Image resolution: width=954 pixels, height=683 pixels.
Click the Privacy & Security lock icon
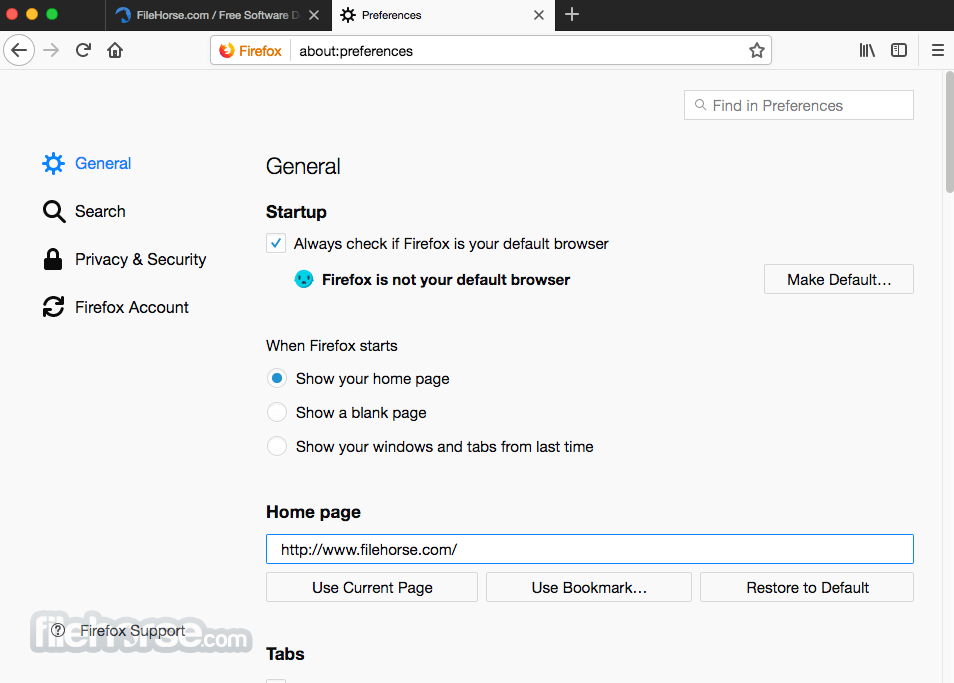click(x=53, y=259)
